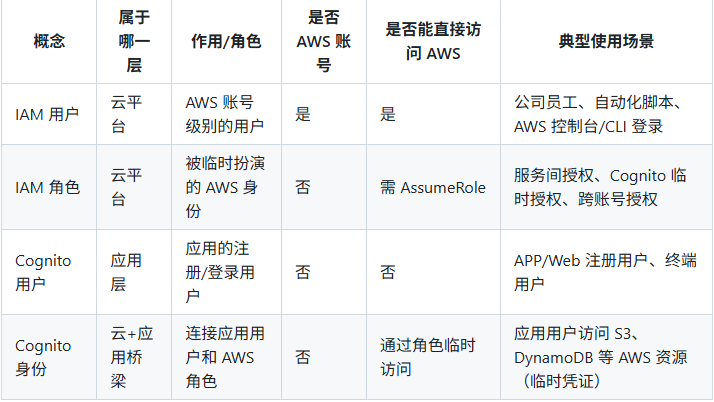Screen dimensions: 714x402
Task: Select the 通过角色临时访问 cell
Action: point(426,357)
